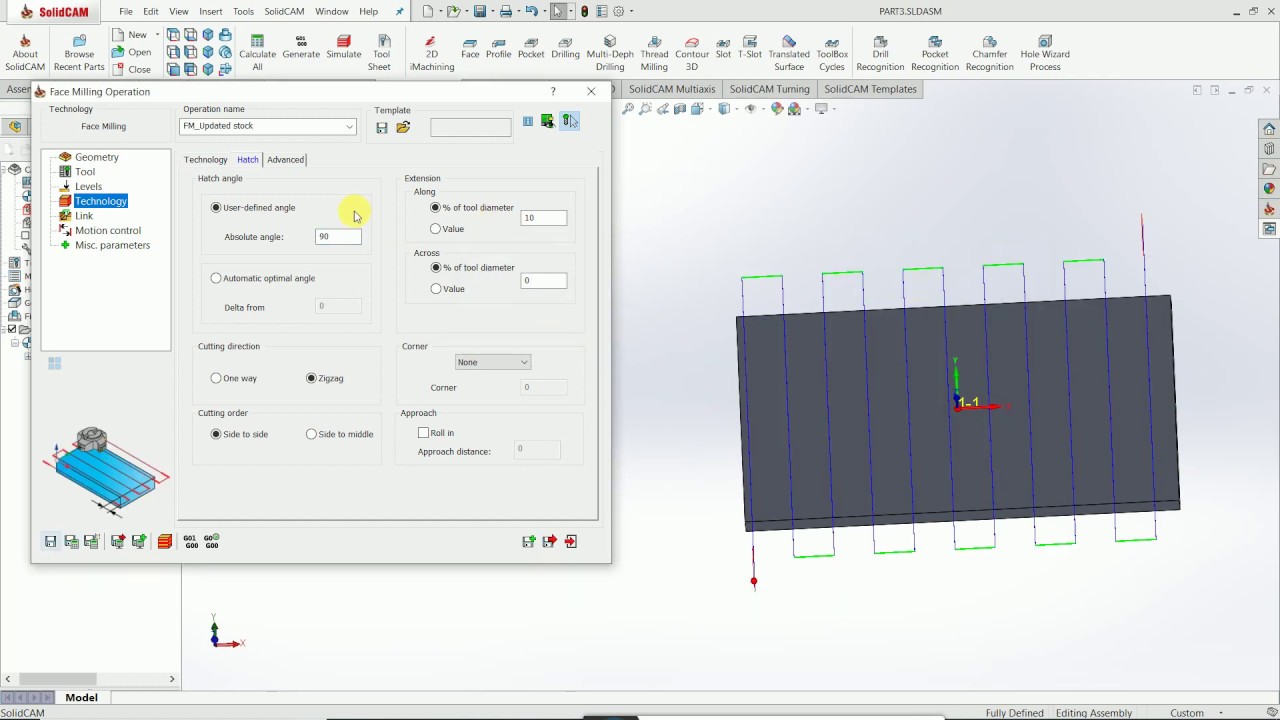This screenshot has width=1280, height=720.
Task: Open the Drilling operation icon
Action: click(x=565, y=47)
